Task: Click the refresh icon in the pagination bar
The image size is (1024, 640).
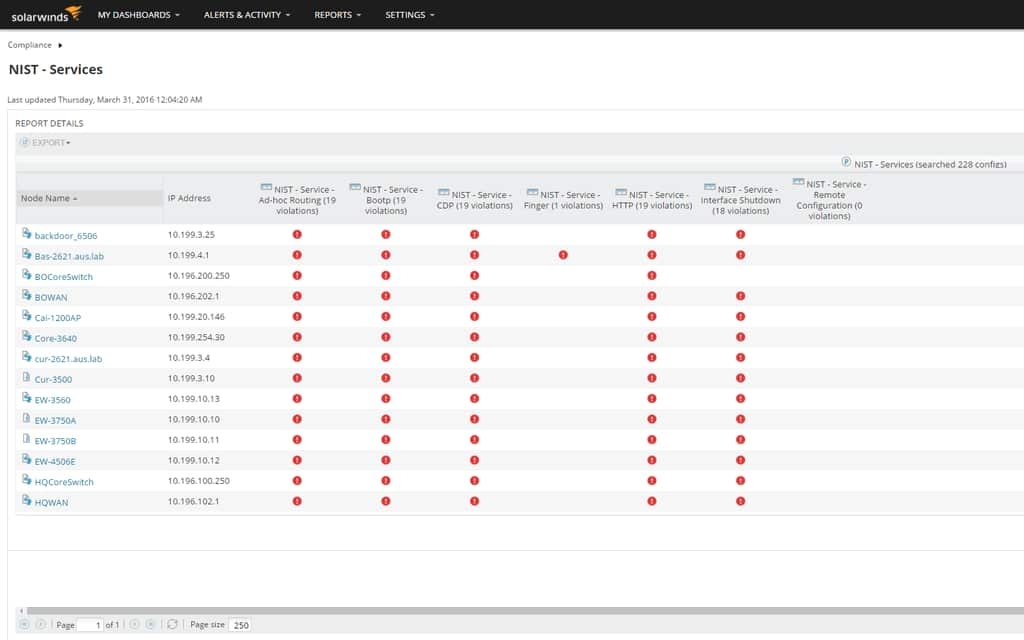Action: click(171, 624)
